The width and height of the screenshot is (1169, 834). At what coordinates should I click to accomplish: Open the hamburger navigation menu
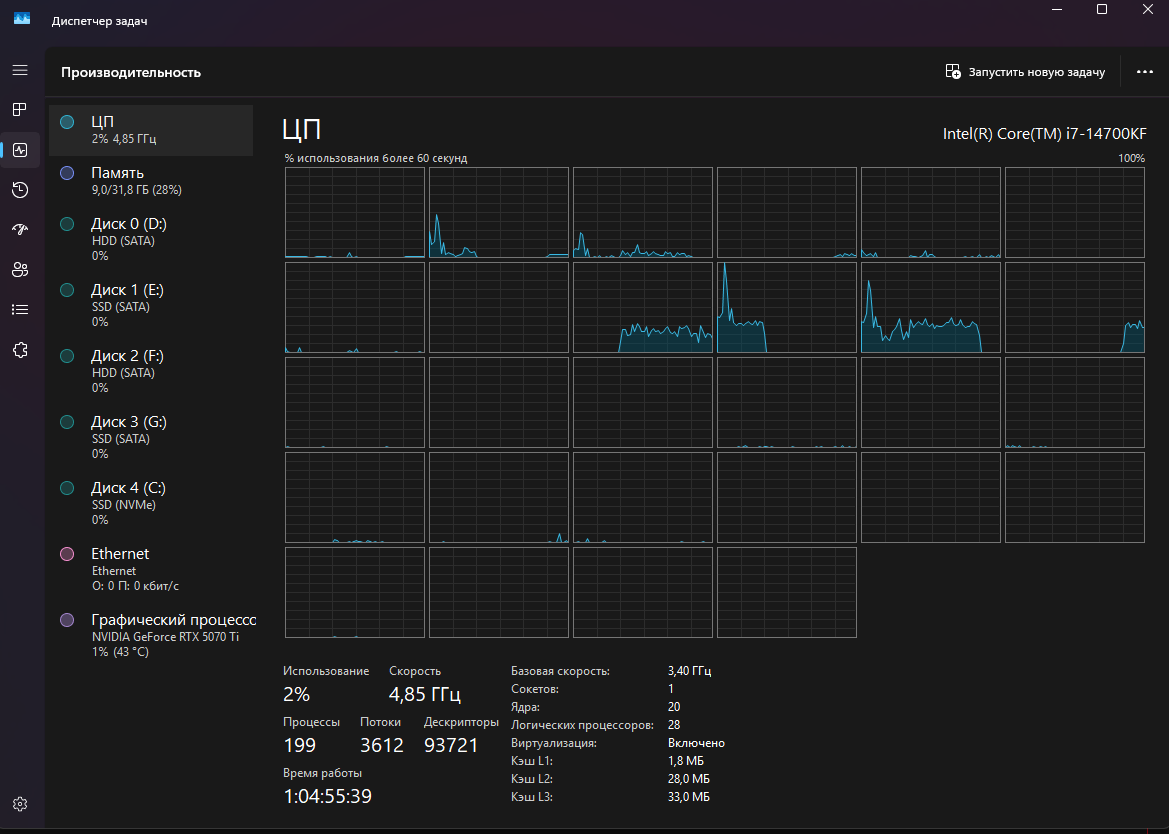[20, 70]
